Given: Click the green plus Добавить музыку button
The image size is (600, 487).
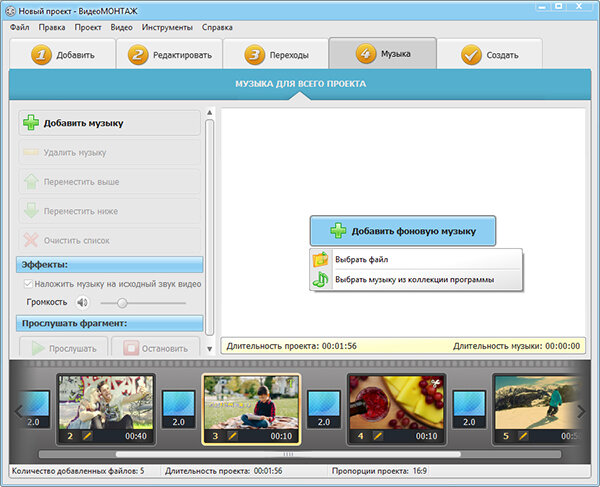Looking at the screenshot, I should coord(109,123).
